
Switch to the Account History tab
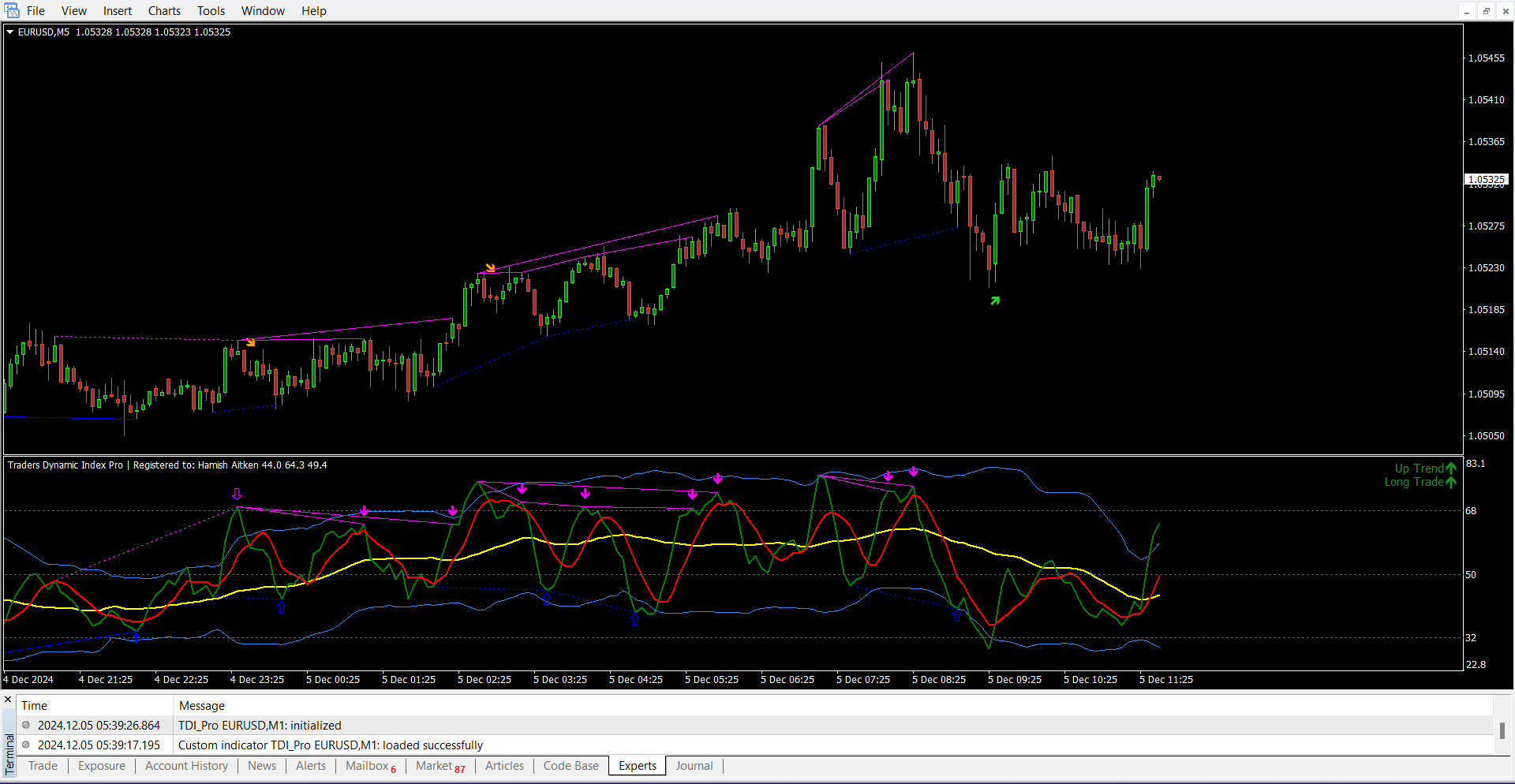point(186,766)
